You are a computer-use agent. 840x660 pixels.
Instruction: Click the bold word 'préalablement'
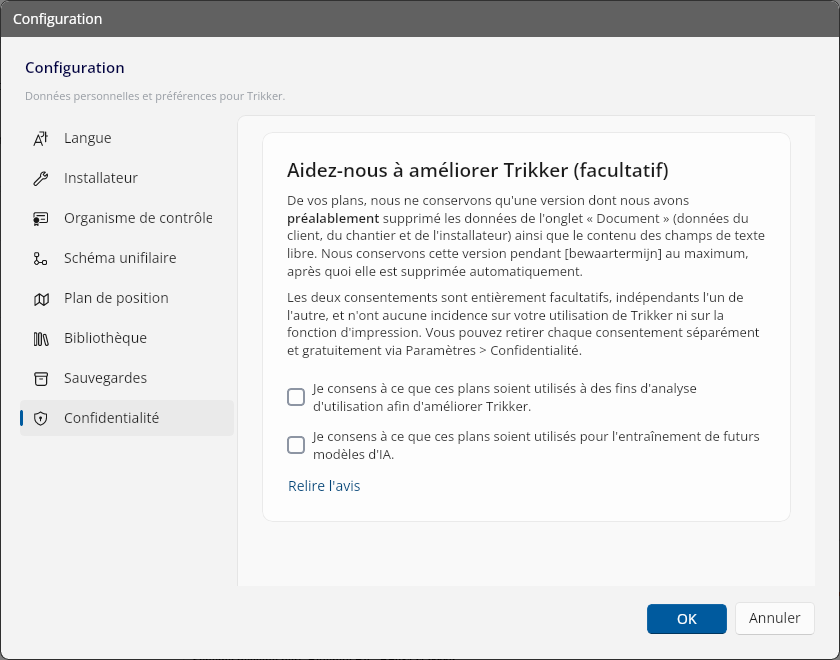[x=333, y=219]
